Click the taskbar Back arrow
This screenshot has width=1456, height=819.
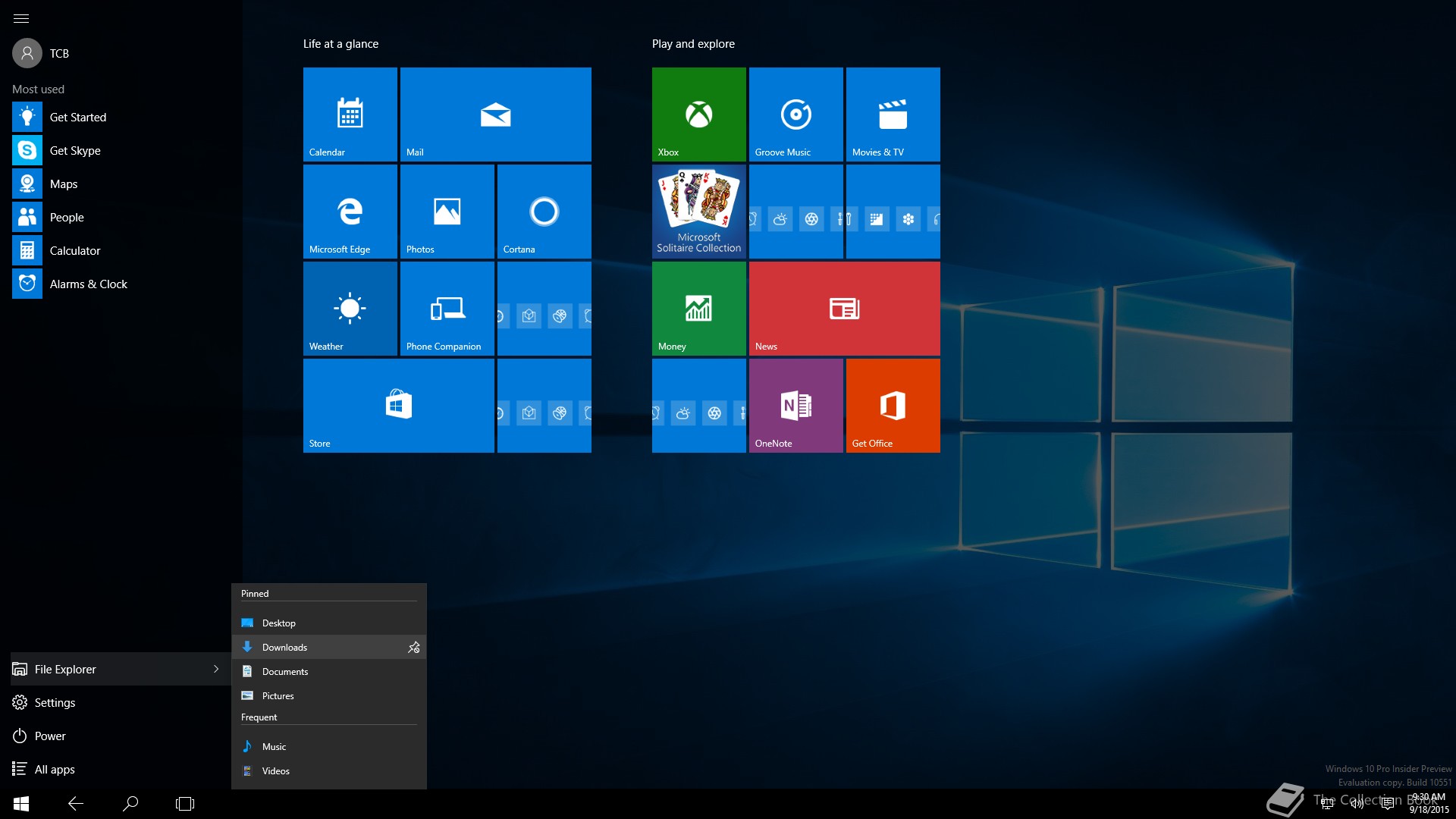pyautogui.click(x=76, y=804)
